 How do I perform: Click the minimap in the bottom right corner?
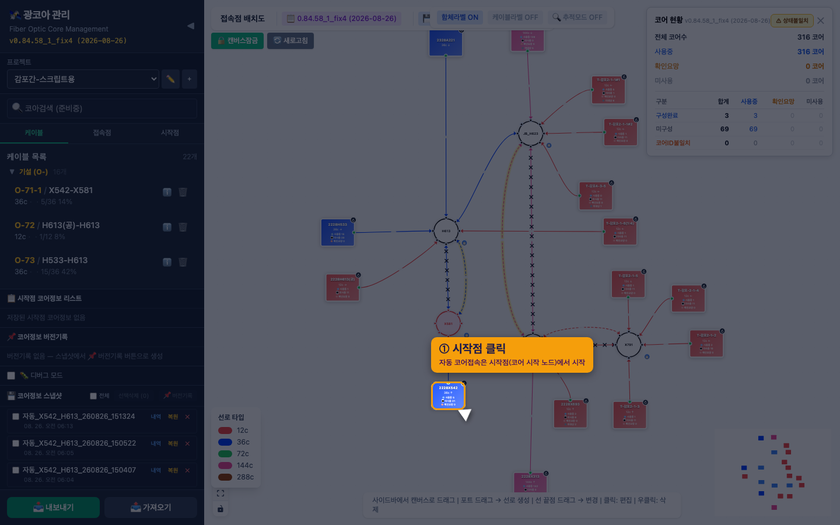point(774,471)
